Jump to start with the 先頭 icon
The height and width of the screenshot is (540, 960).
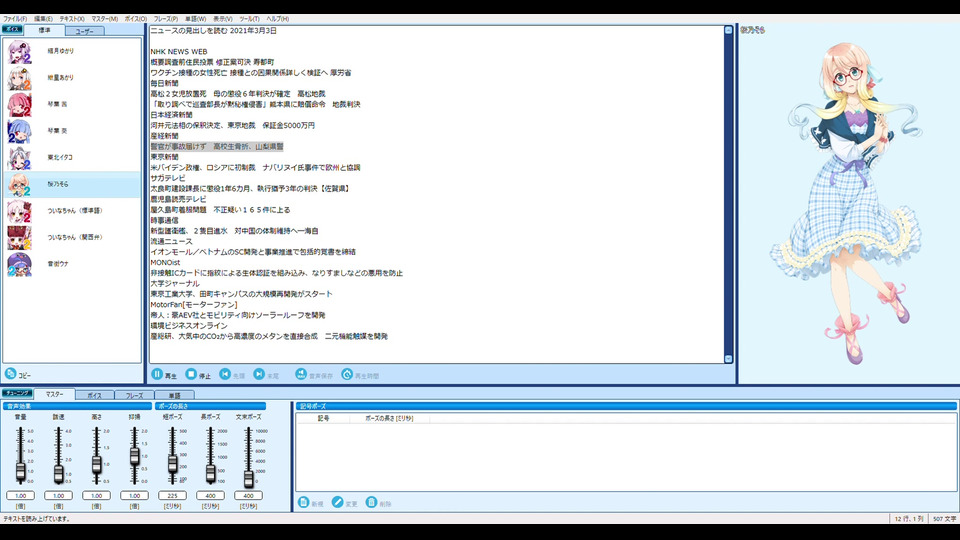click(225, 374)
